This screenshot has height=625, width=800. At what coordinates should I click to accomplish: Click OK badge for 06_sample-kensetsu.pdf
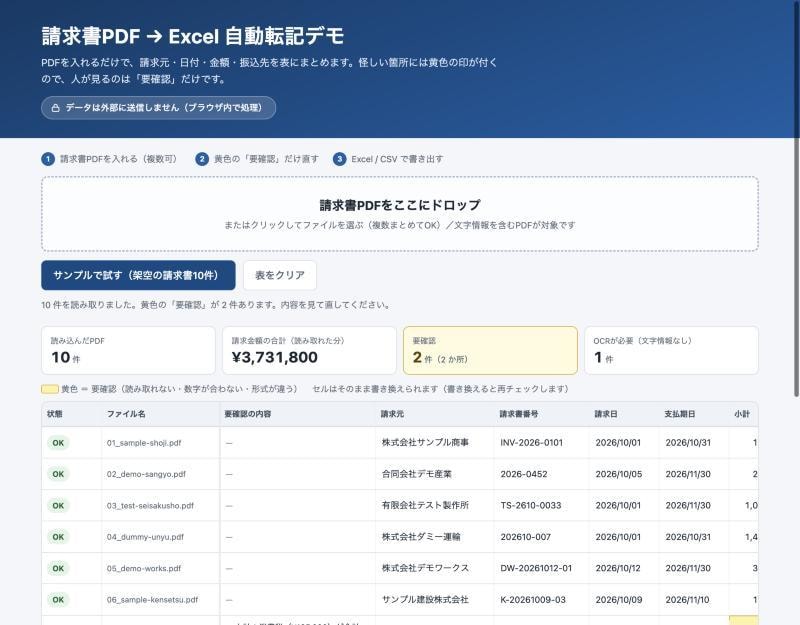(58, 600)
